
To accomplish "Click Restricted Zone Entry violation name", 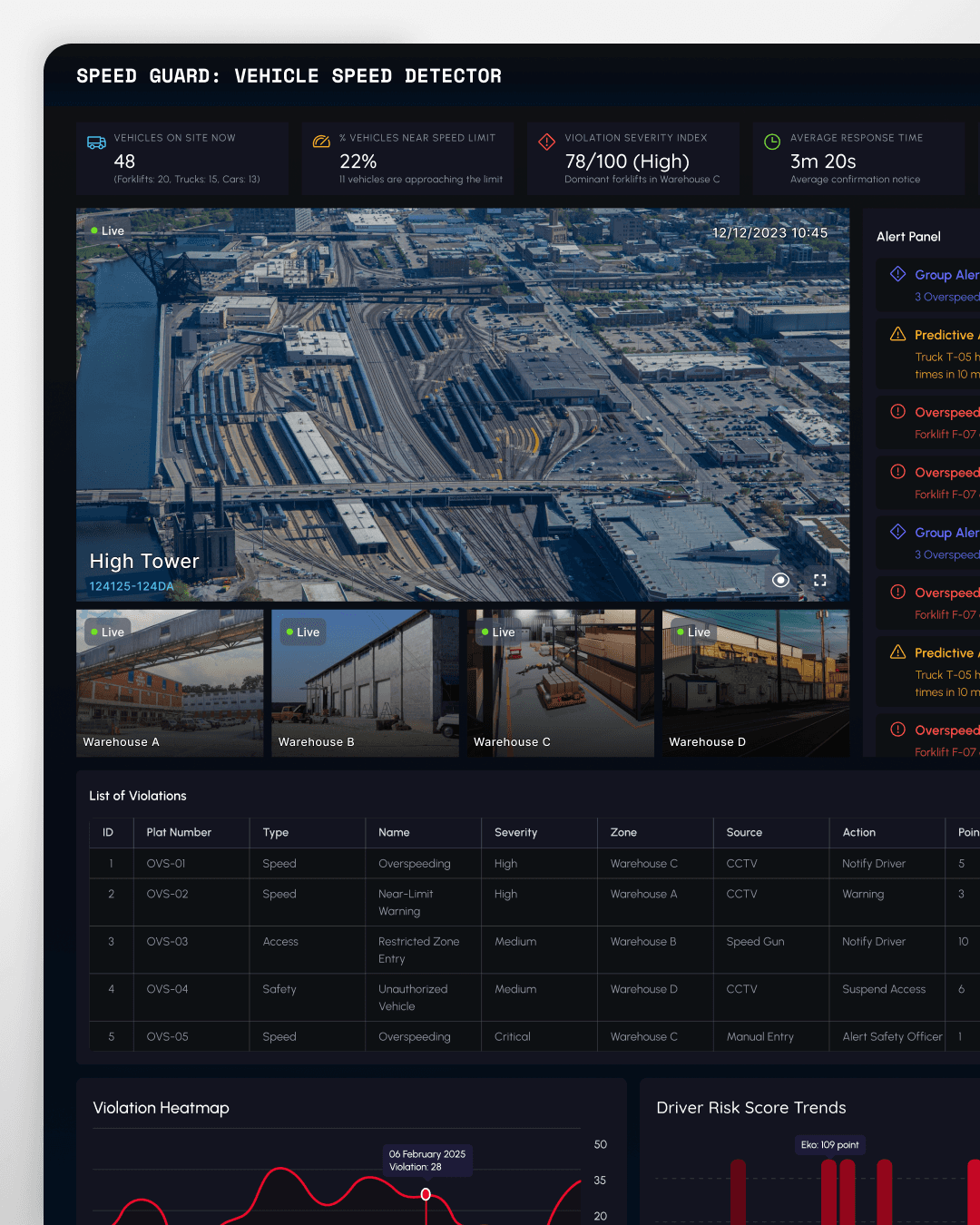I will pyautogui.click(x=418, y=950).
